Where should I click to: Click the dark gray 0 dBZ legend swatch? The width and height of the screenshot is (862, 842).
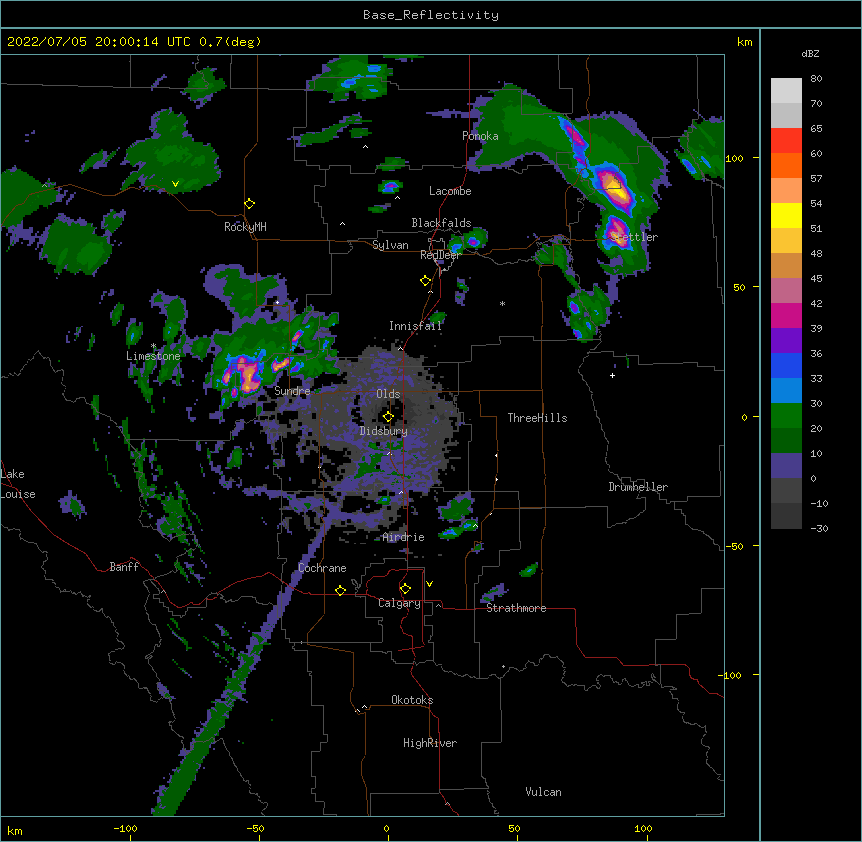(786, 491)
